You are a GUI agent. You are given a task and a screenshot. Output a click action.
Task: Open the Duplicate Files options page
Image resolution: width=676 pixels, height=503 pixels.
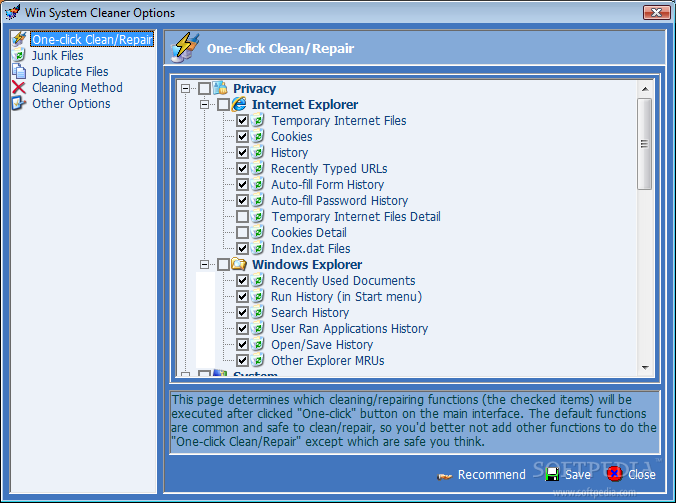[x=70, y=72]
